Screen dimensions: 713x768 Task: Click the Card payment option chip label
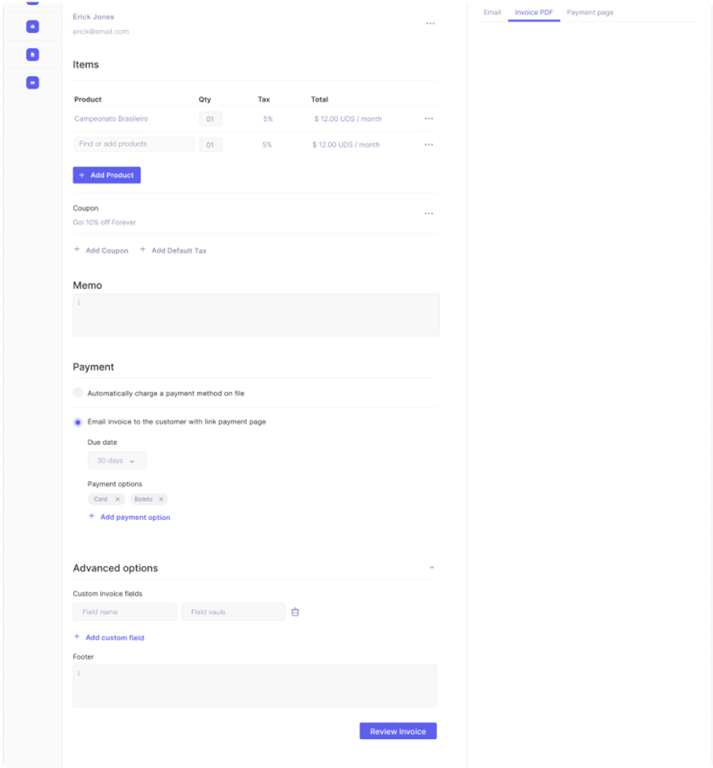[x=100, y=499]
